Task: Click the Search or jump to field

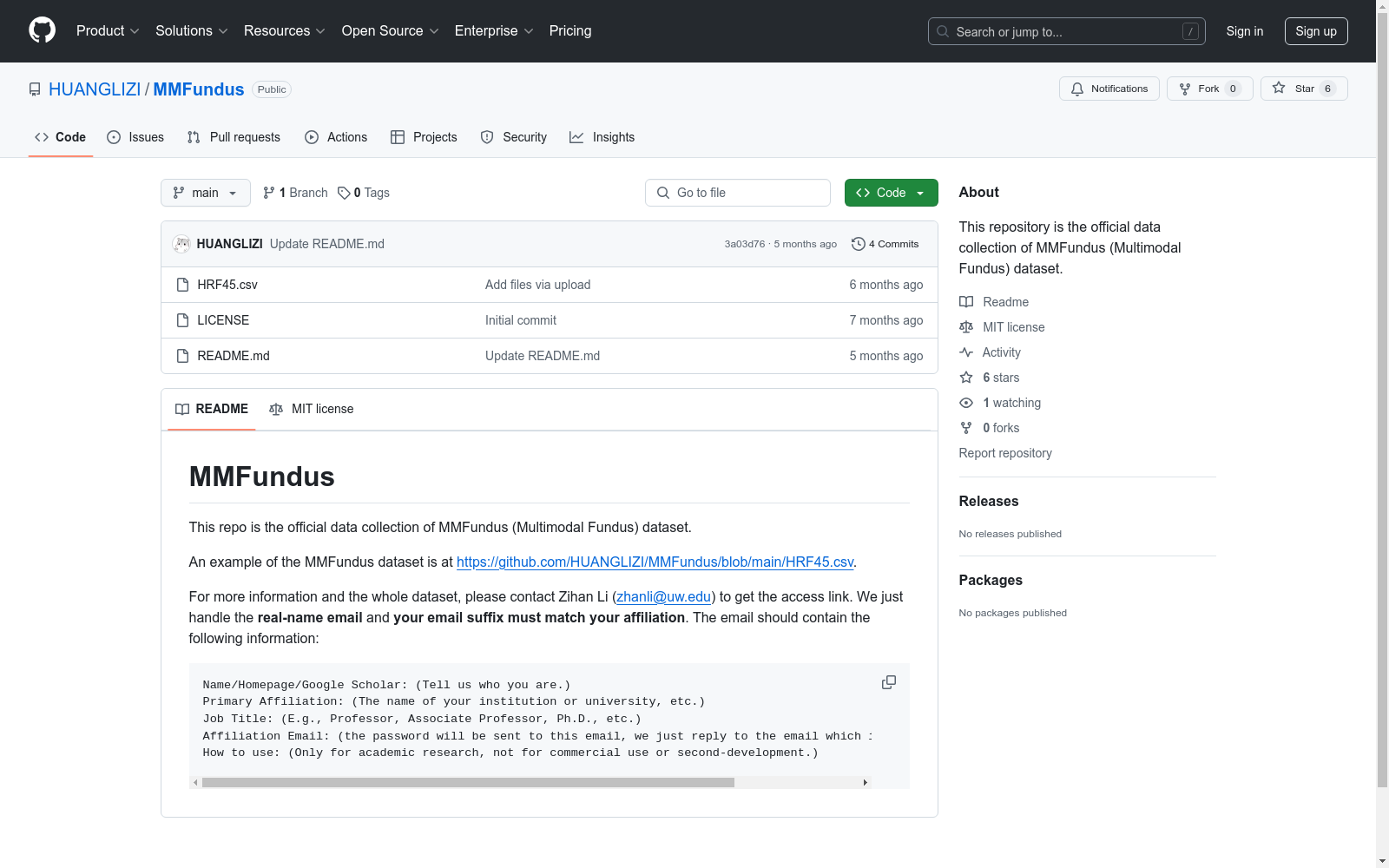Action: click(1067, 31)
